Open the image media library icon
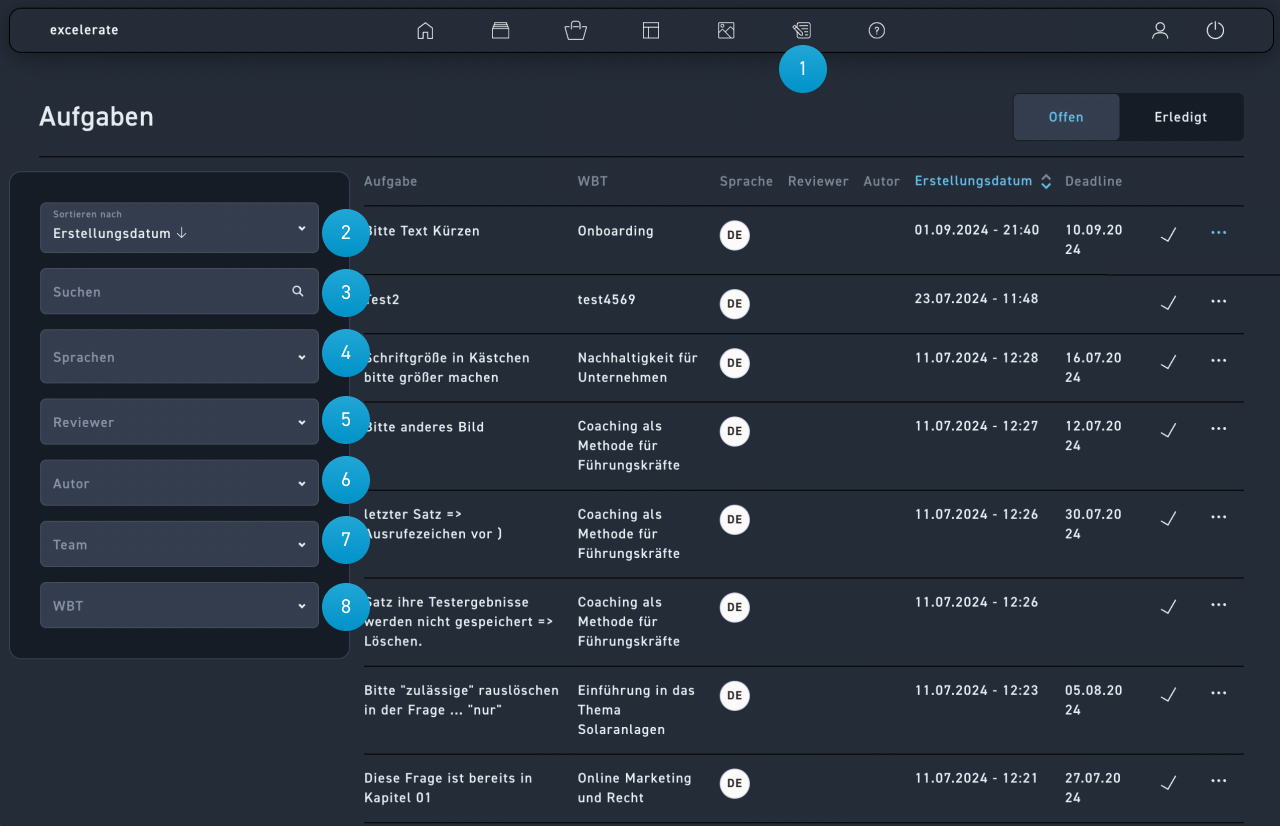The height and width of the screenshot is (826, 1280). [726, 31]
